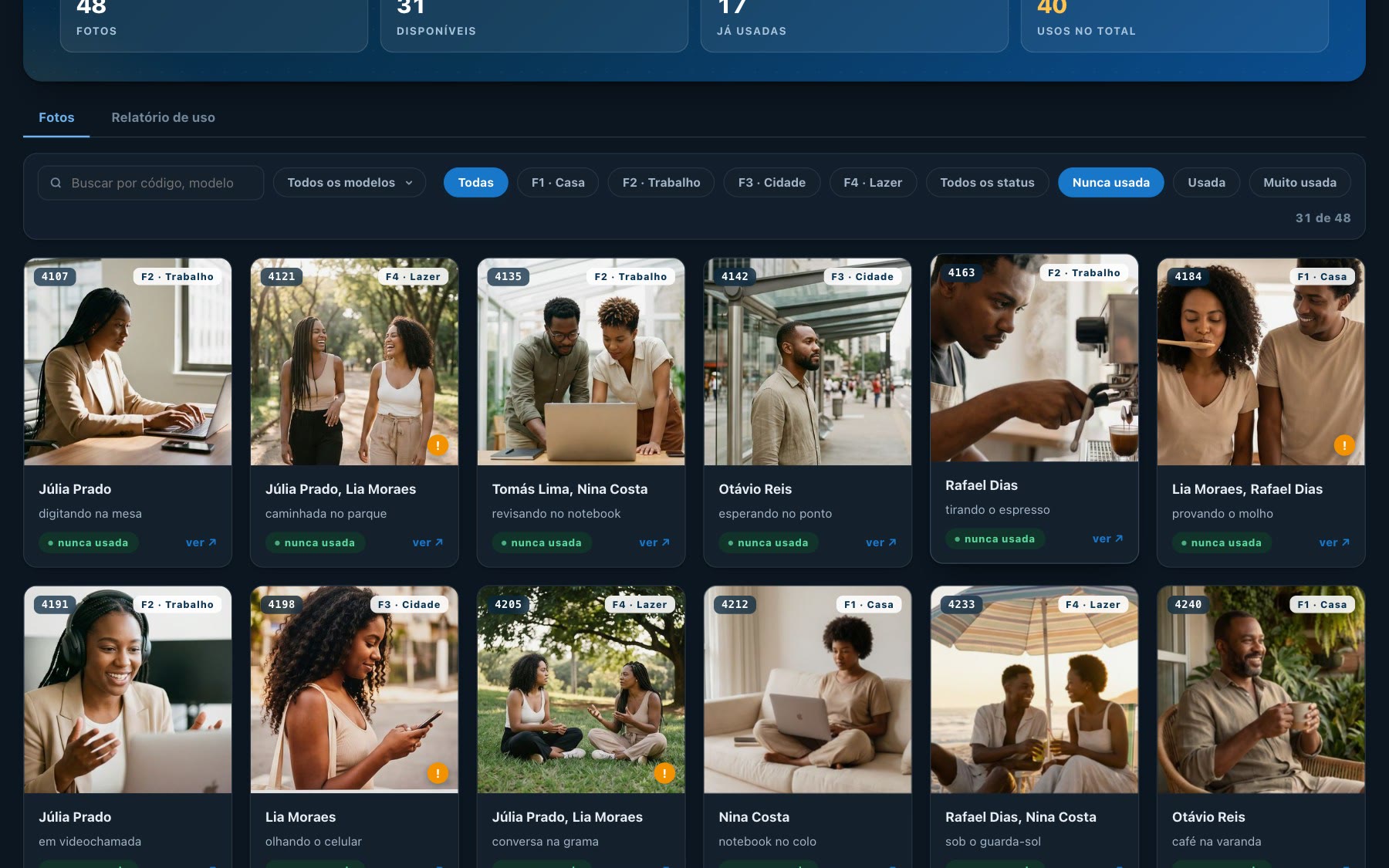1389x868 pixels.
Task: Open ver link on esperando no ponto card
Action: [x=880, y=542]
